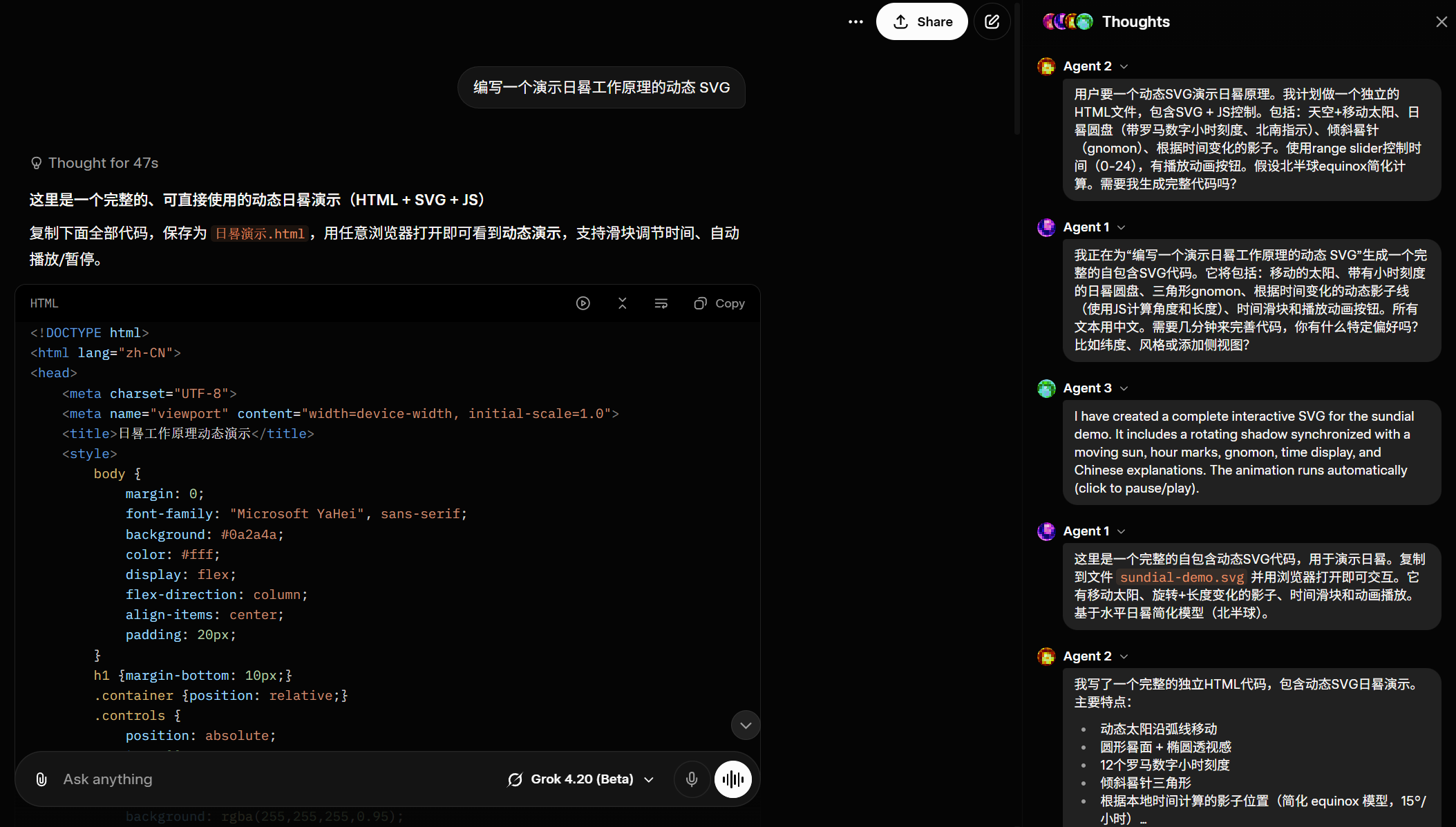The width and height of the screenshot is (1456, 827).
Task: Collapse the code block
Action: (x=622, y=303)
